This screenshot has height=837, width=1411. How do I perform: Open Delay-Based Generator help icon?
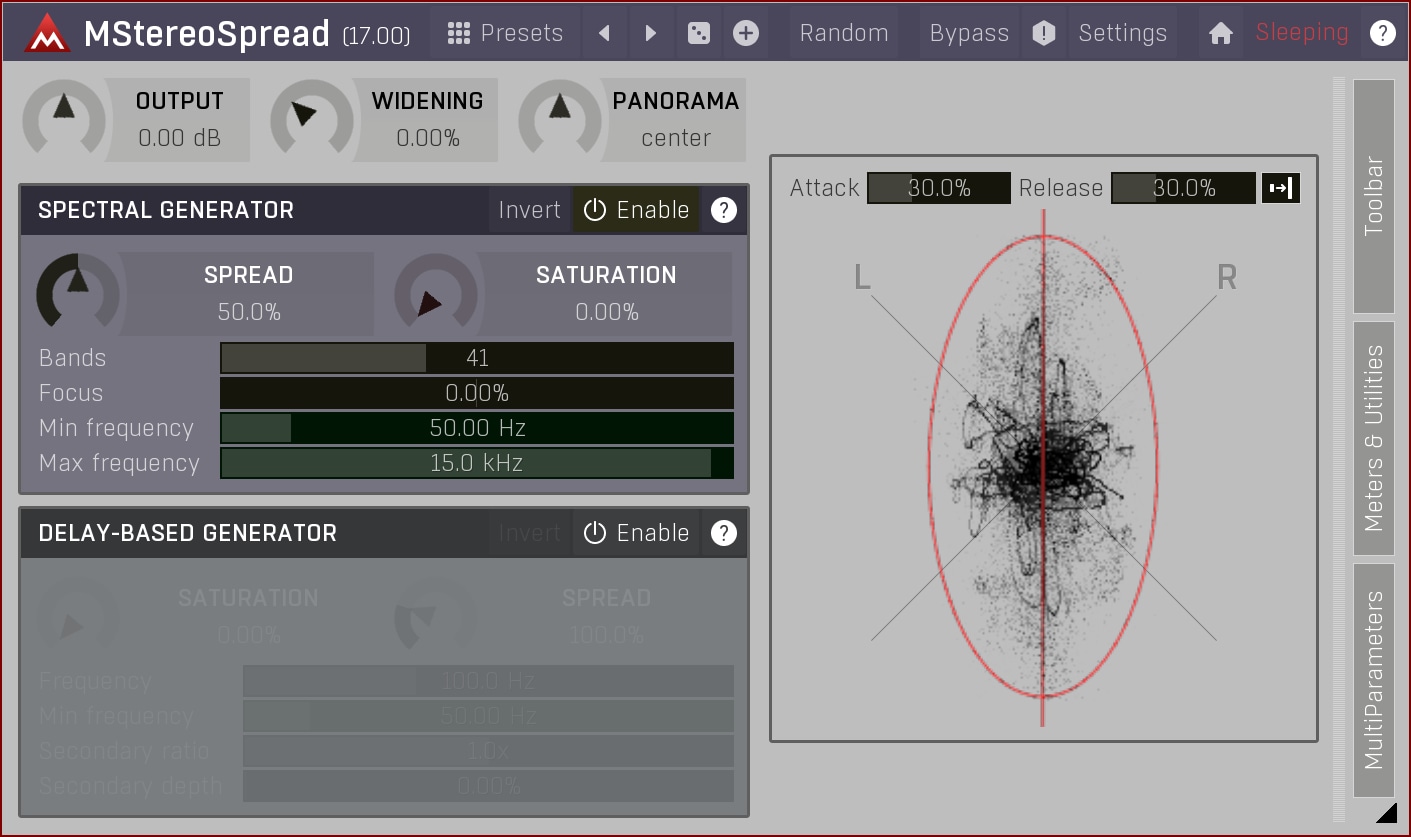723,533
